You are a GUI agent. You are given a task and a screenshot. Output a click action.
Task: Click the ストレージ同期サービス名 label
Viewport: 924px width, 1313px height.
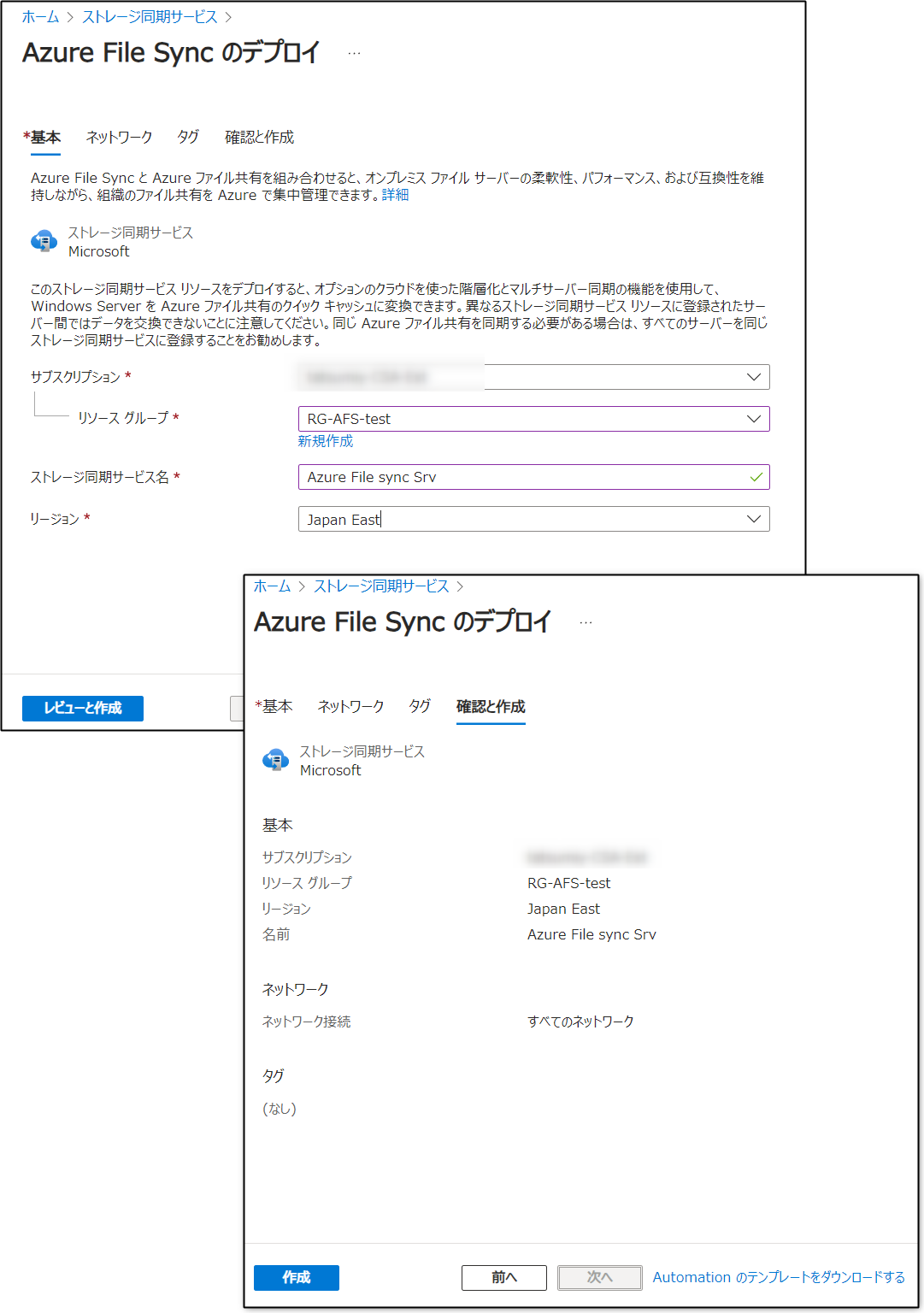click(x=100, y=477)
